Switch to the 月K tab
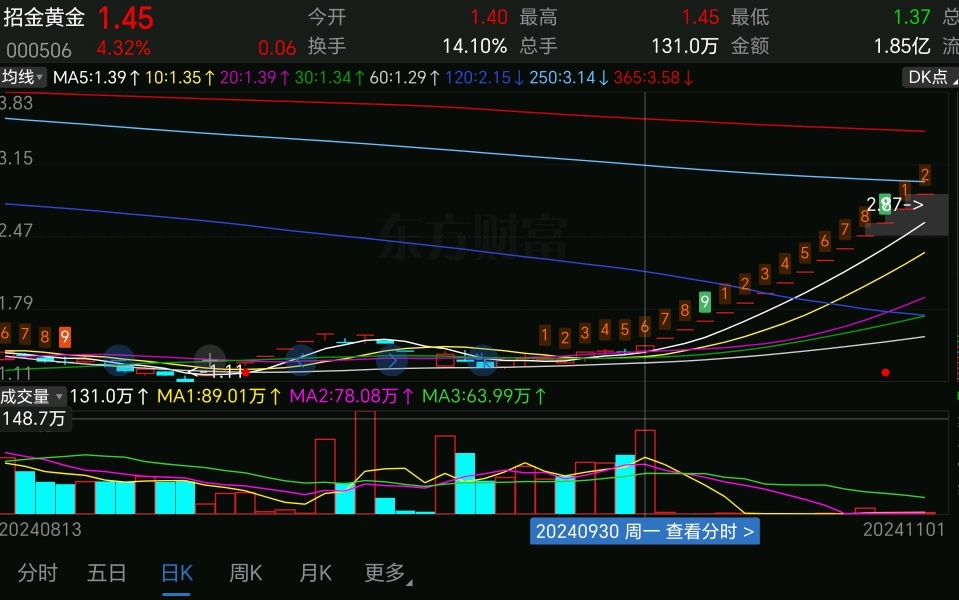 point(316,573)
